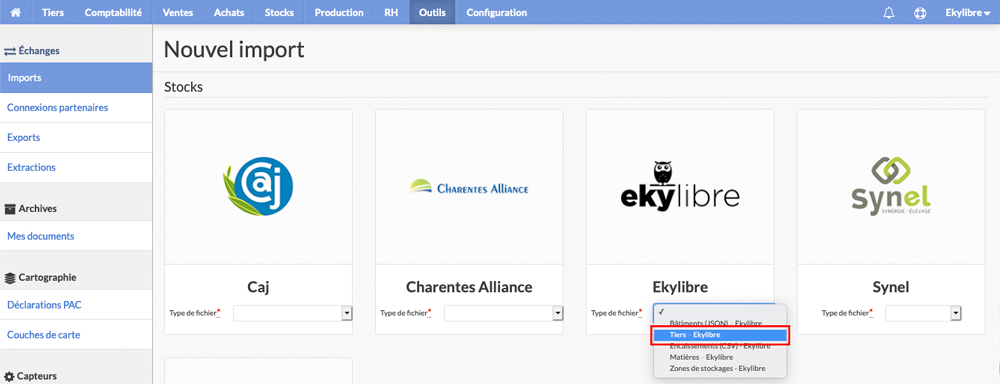Open Caj file type dropdown
The image size is (1000, 384).
(293, 313)
